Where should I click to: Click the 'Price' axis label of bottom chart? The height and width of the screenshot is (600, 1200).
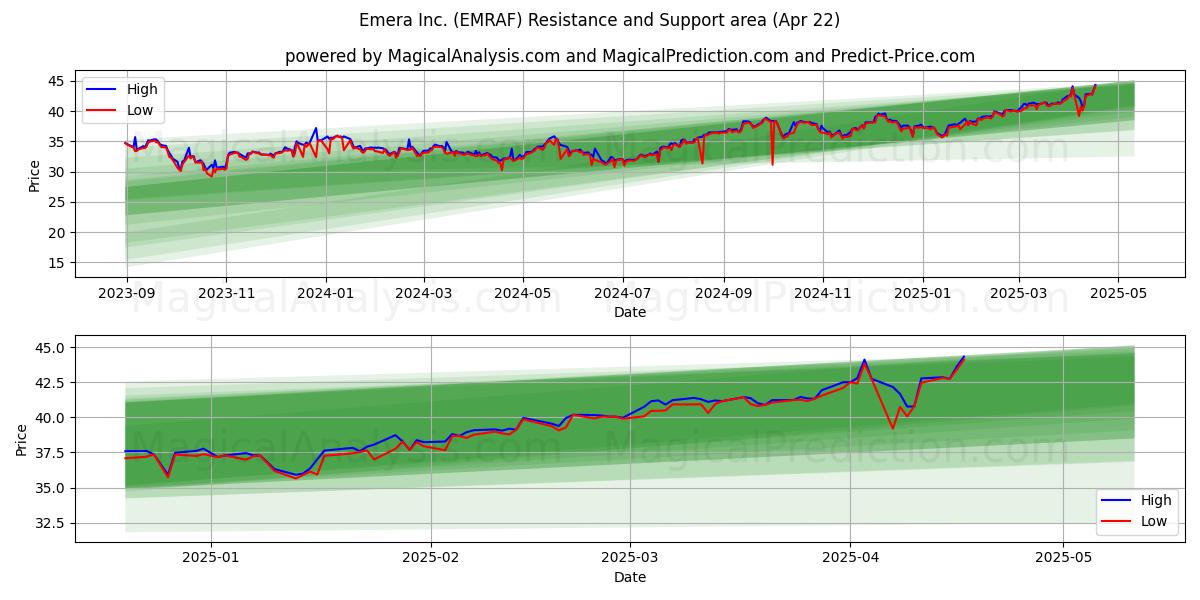pyautogui.click(x=22, y=440)
